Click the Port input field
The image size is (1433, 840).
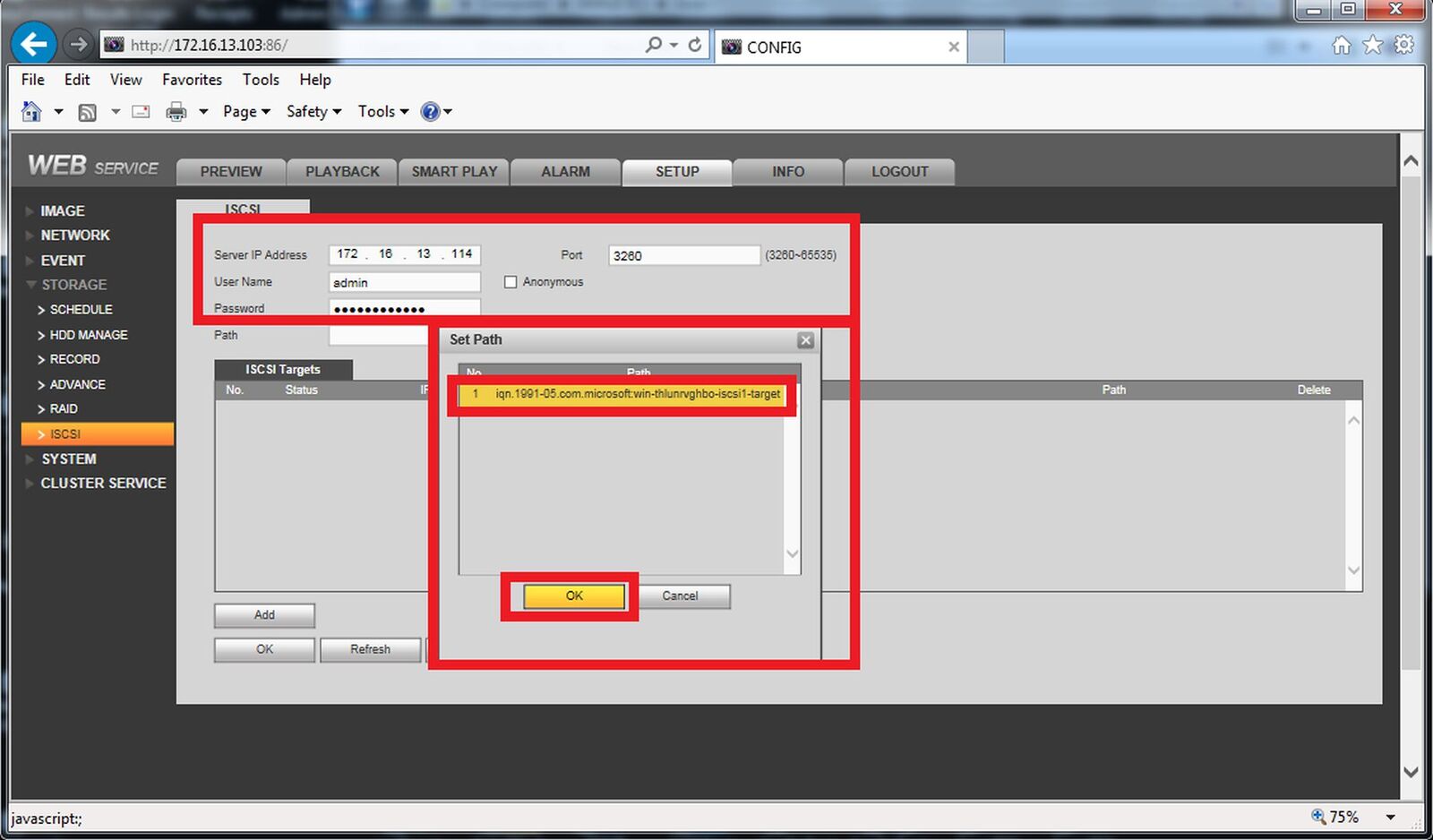coord(684,255)
